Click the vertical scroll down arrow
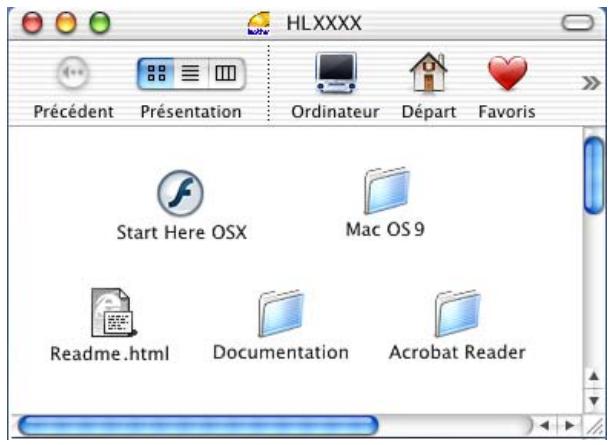This screenshot has height=445, width=612. coord(594,401)
